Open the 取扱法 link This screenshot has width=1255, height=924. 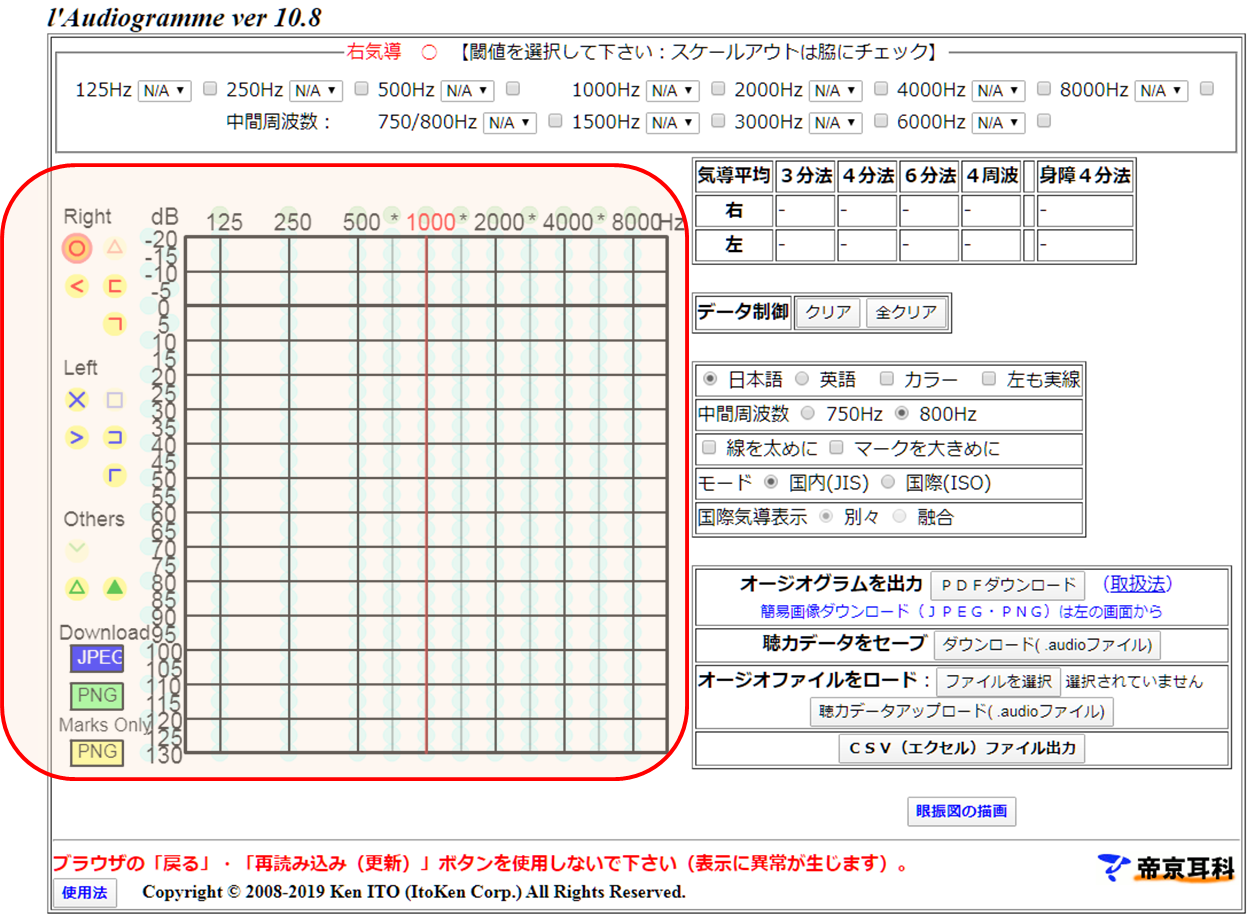pos(1137,584)
